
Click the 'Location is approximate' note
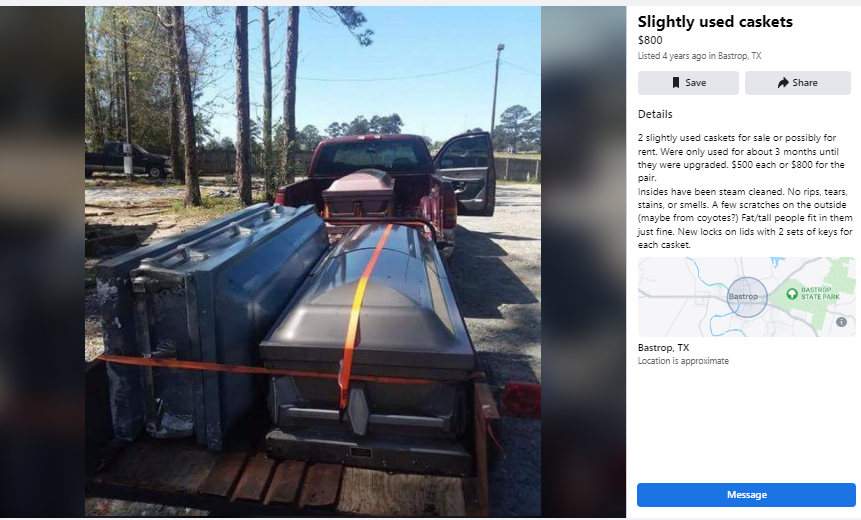tap(683, 361)
